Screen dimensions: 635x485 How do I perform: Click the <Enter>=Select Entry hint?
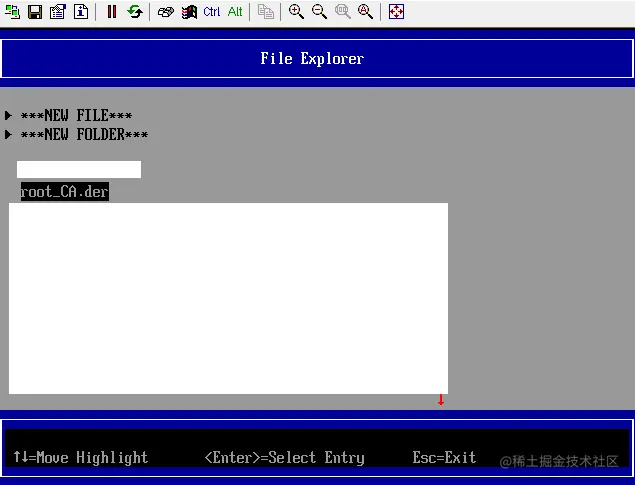click(285, 457)
